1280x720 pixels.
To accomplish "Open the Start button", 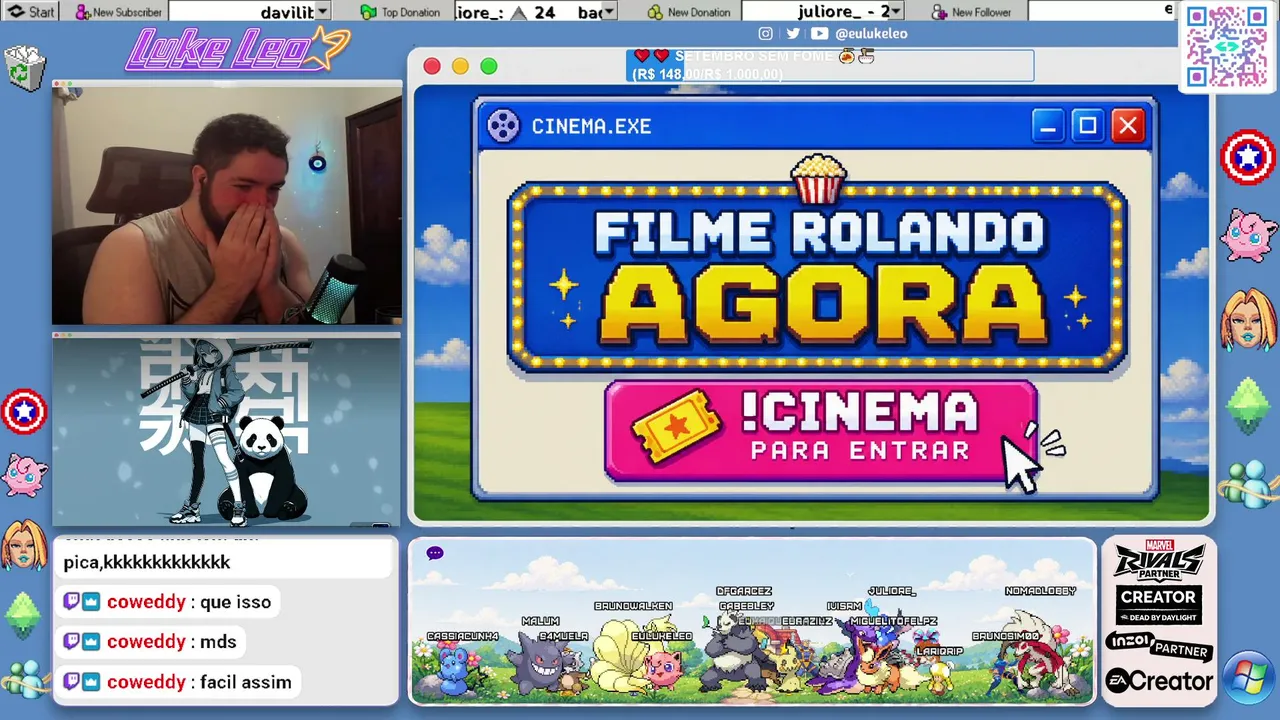I will point(31,12).
